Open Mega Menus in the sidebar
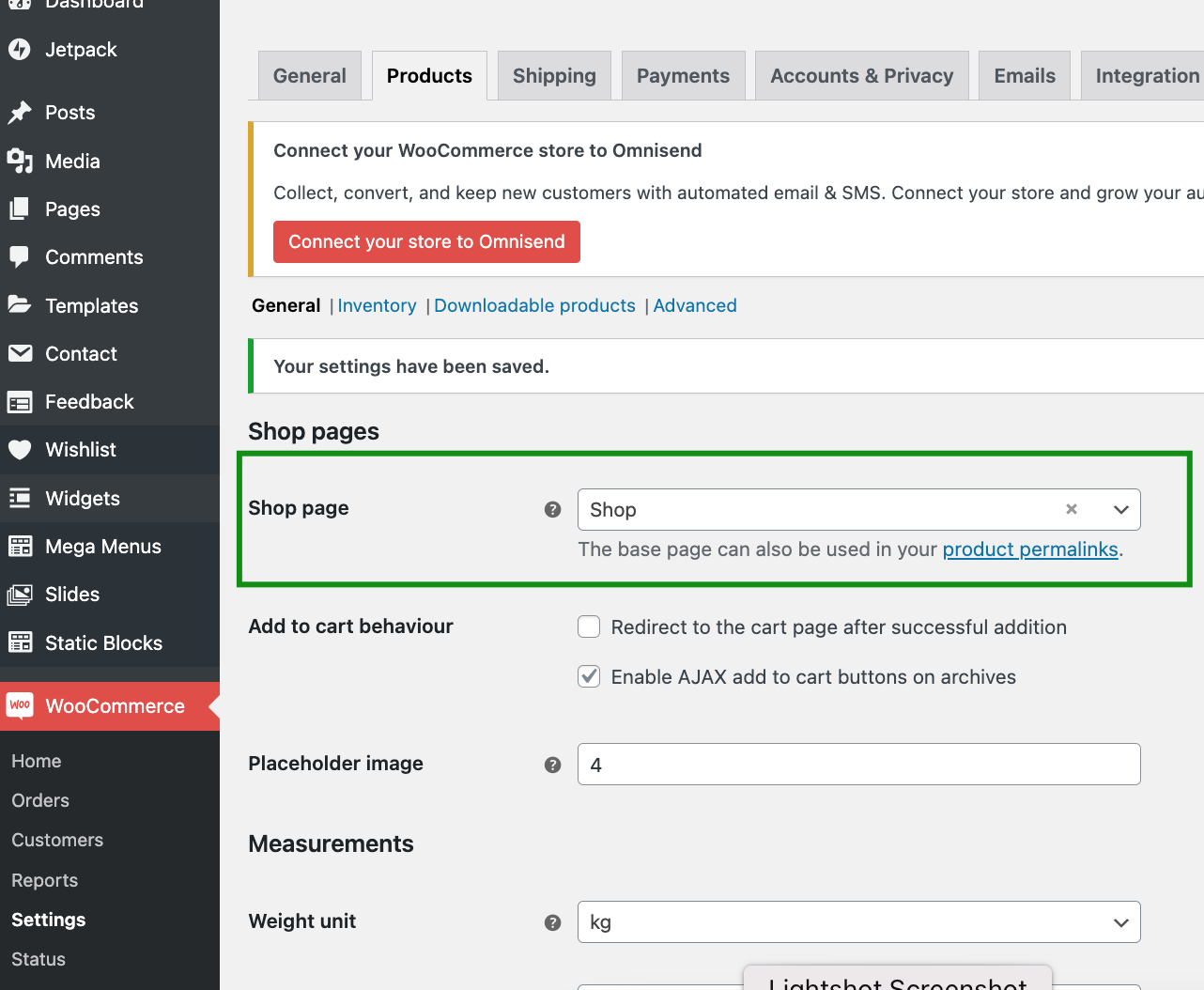The height and width of the screenshot is (990, 1204). click(x=110, y=546)
